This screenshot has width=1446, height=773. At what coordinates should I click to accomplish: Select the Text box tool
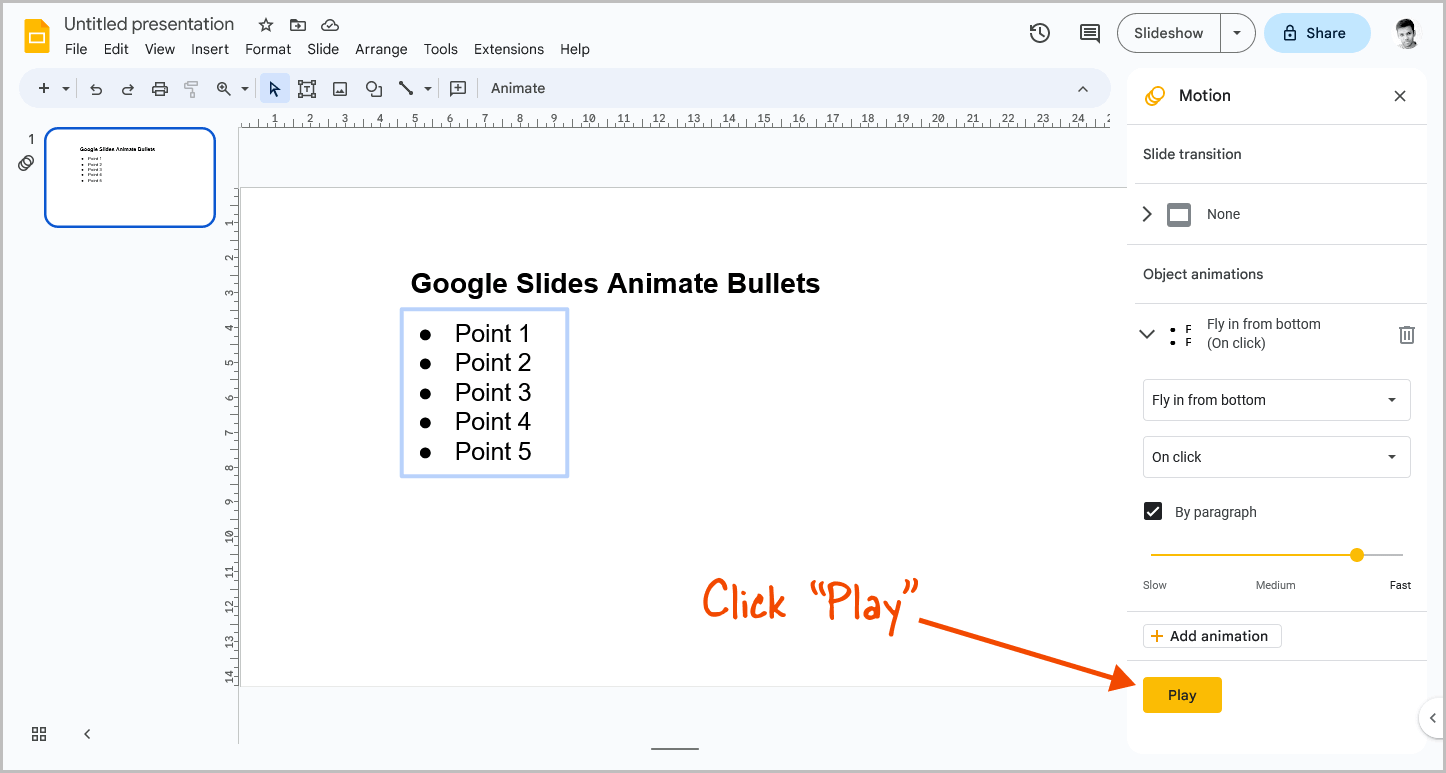[307, 88]
